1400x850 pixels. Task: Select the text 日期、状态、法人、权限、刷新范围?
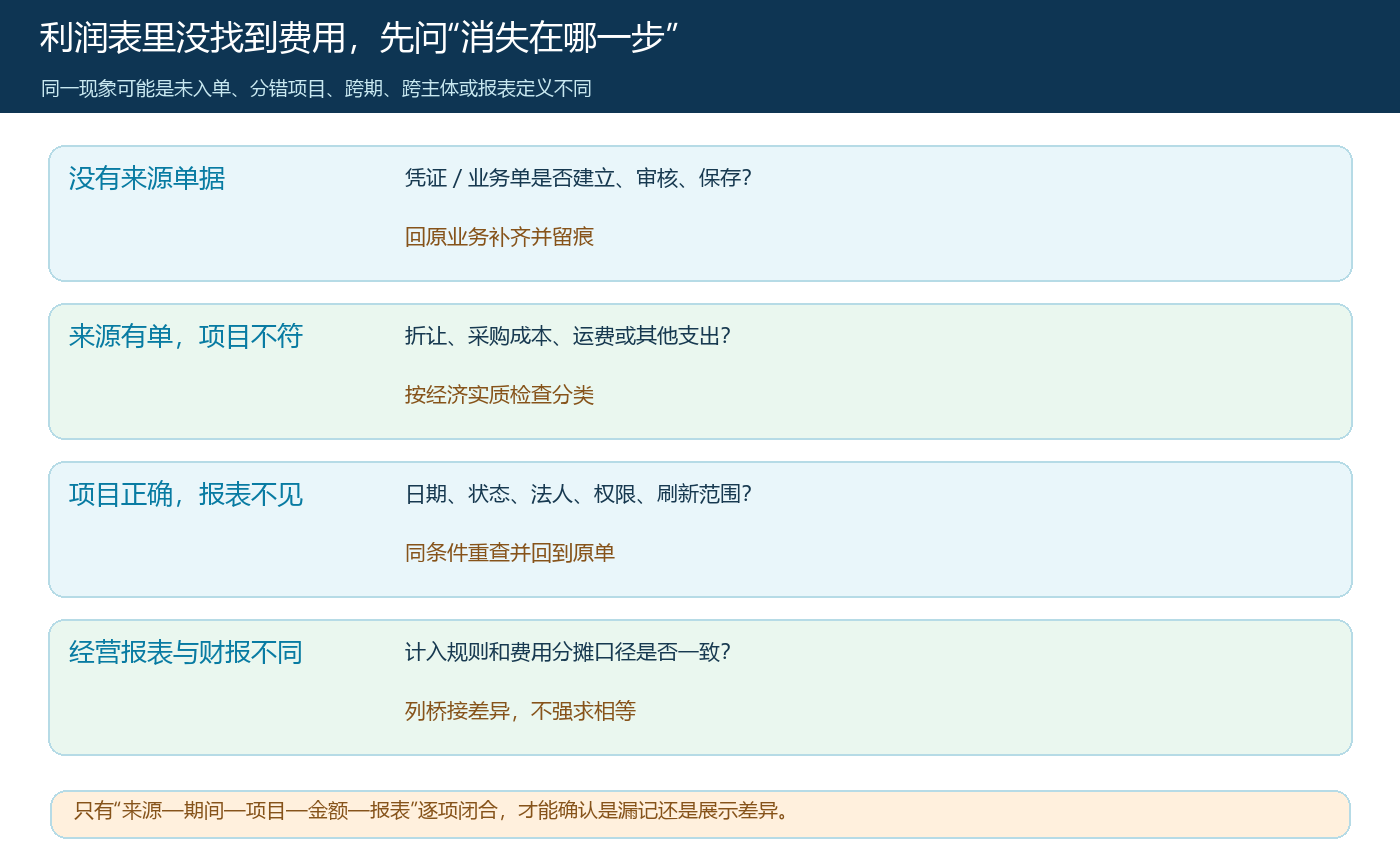pos(578,494)
